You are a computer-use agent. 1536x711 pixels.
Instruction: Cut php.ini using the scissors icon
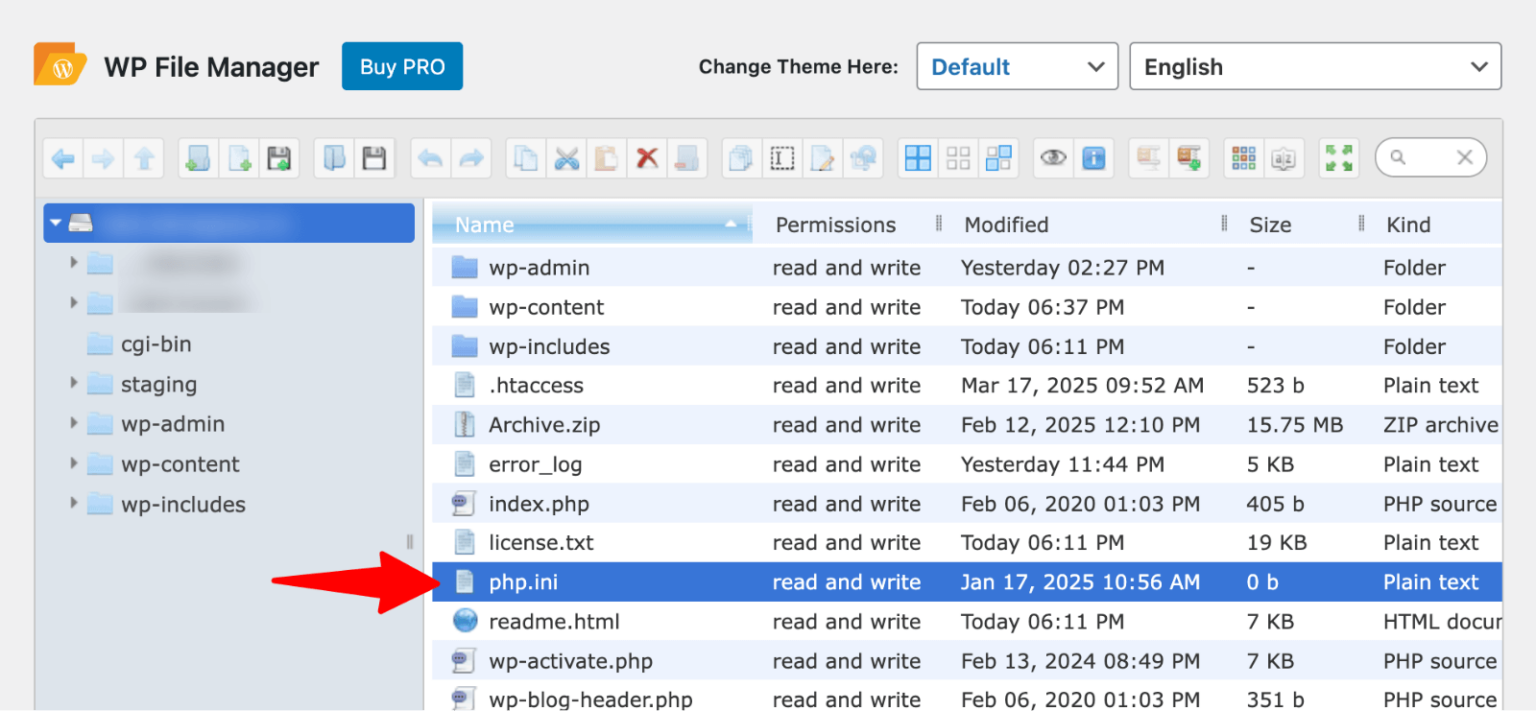[x=566, y=158]
